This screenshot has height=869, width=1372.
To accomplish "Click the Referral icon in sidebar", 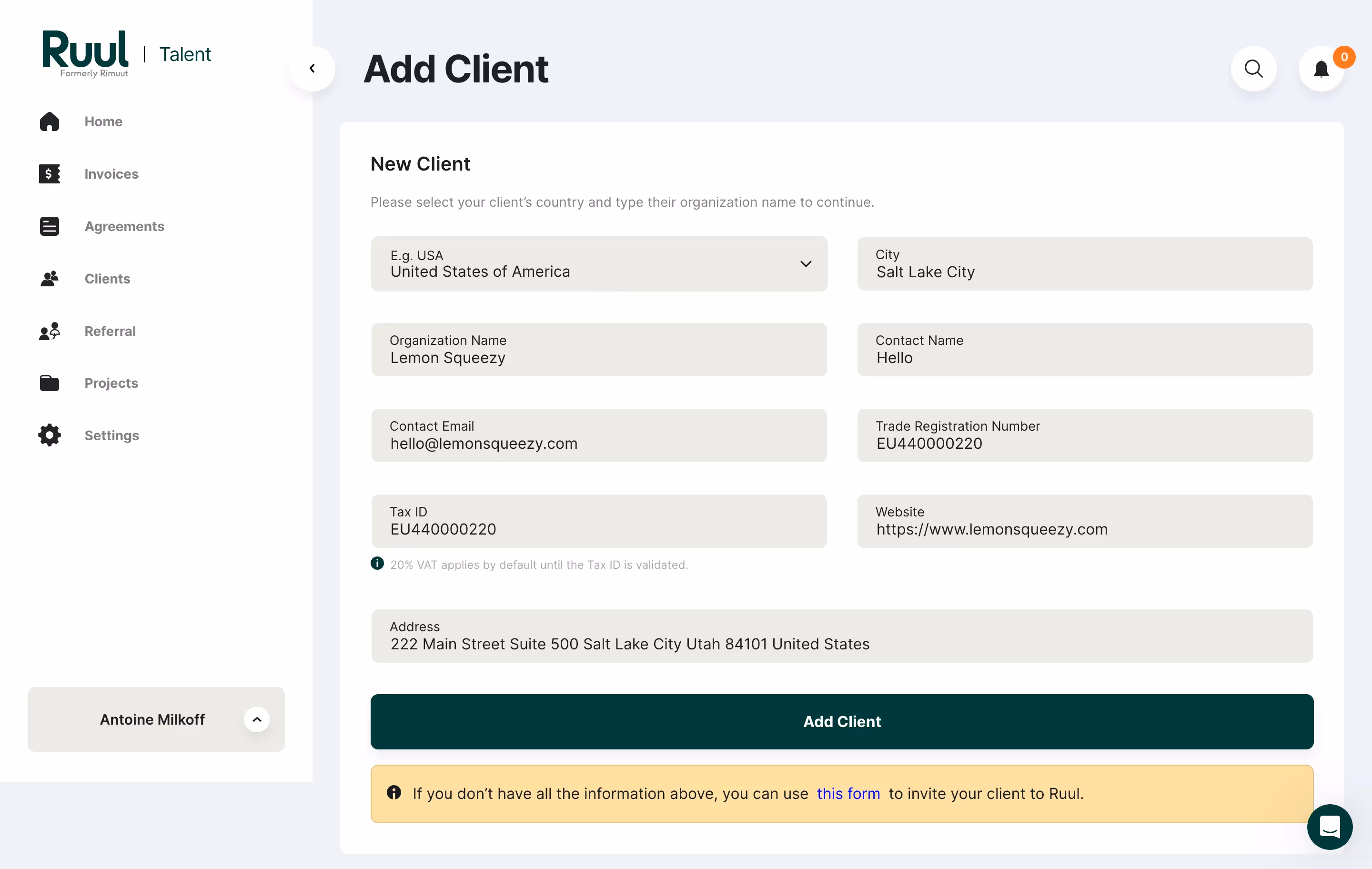I will [x=49, y=331].
